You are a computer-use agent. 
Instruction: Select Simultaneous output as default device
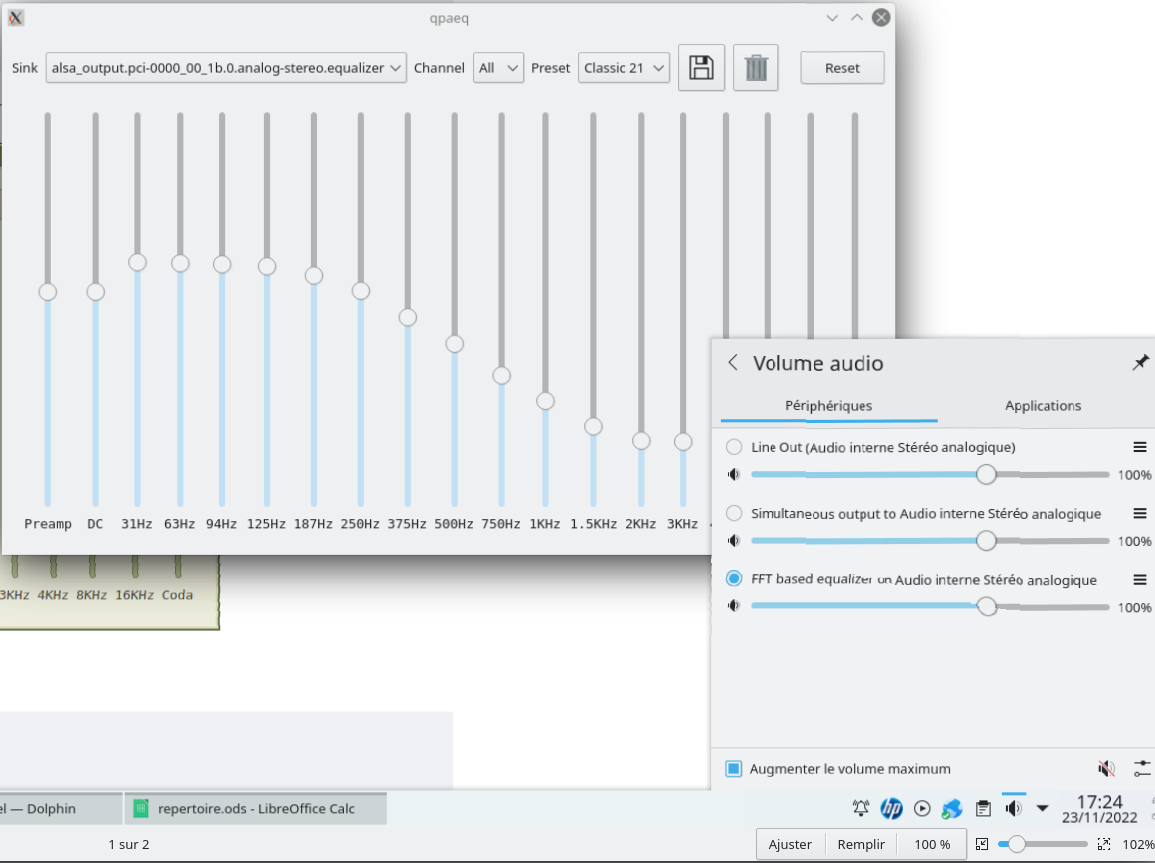[734, 513]
